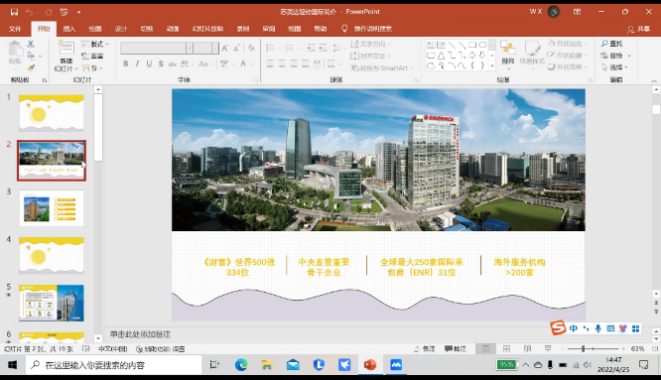
Task: Click the Cut scissors icon
Action: coord(31,44)
